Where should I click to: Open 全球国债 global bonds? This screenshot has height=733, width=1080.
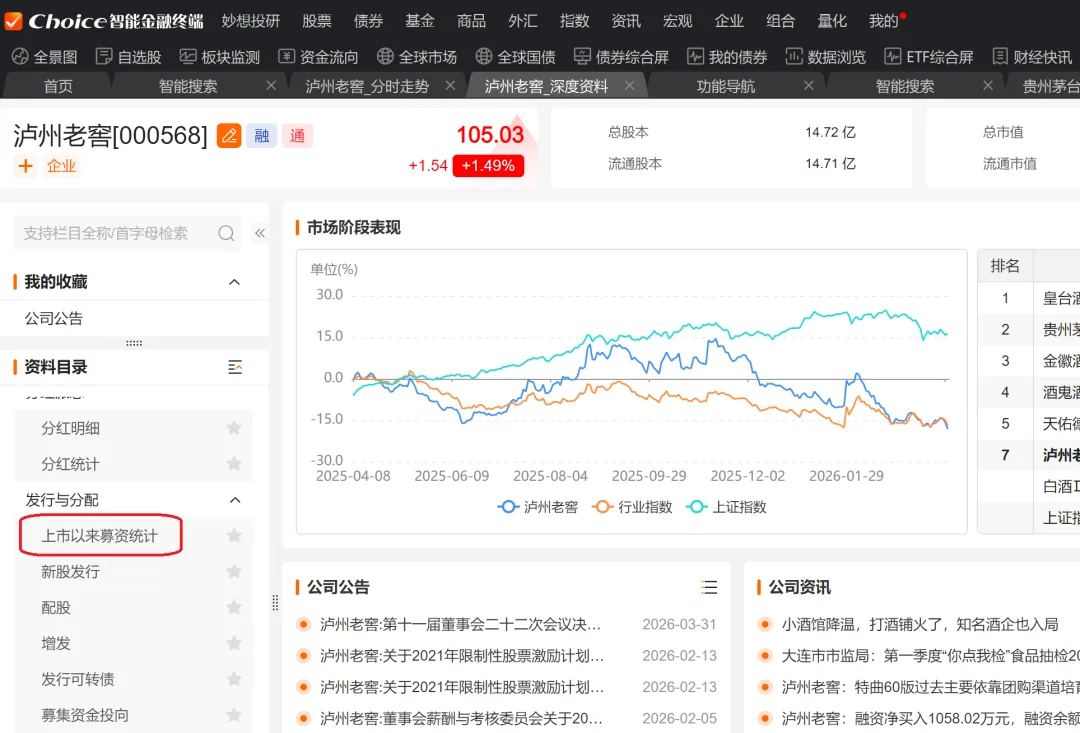tap(515, 57)
